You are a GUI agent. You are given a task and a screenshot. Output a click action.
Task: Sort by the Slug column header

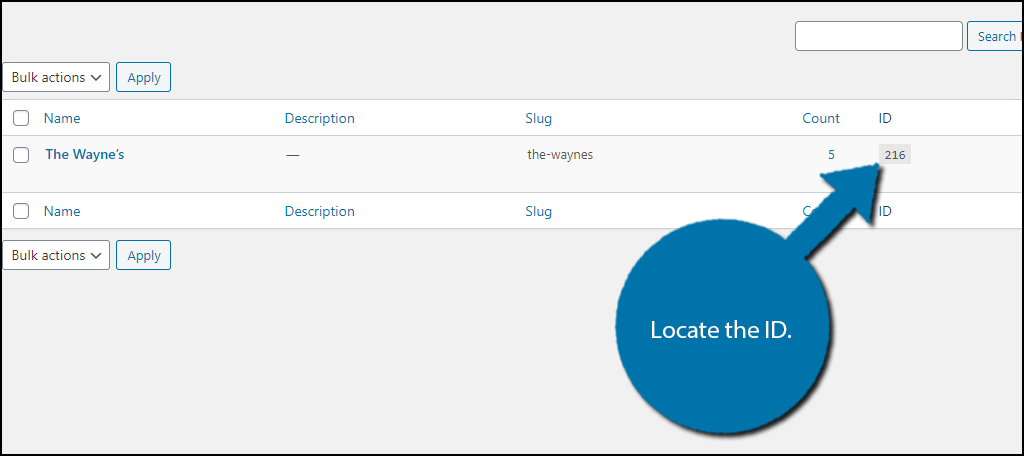click(539, 118)
